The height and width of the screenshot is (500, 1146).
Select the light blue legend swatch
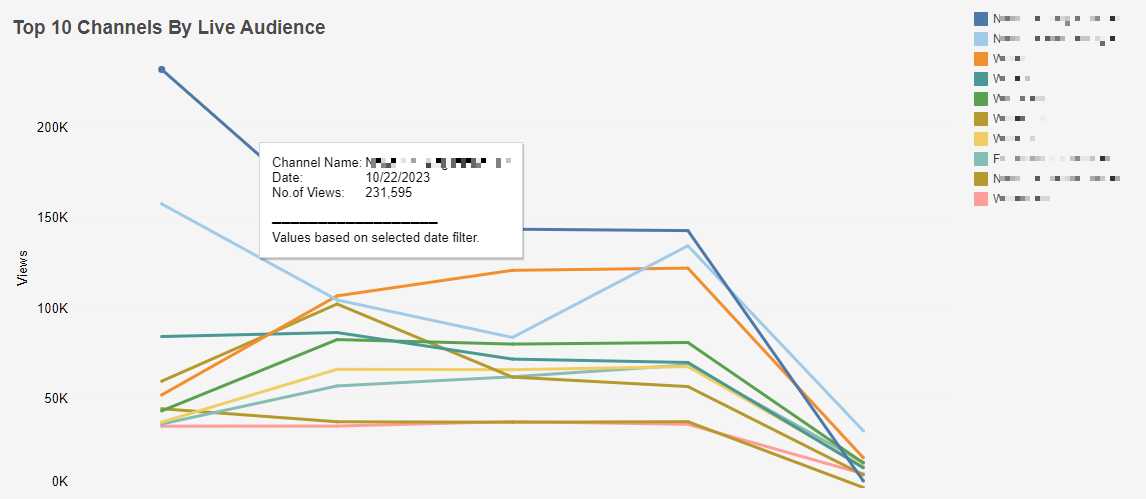click(981, 39)
